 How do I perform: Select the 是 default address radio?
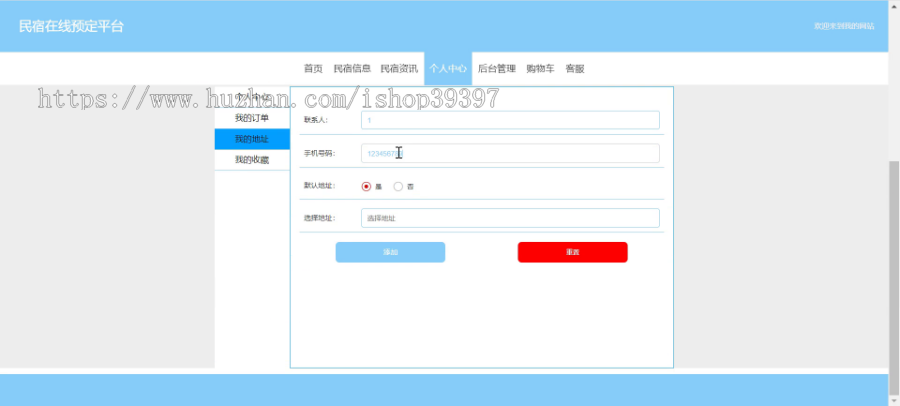click(366, 186)
